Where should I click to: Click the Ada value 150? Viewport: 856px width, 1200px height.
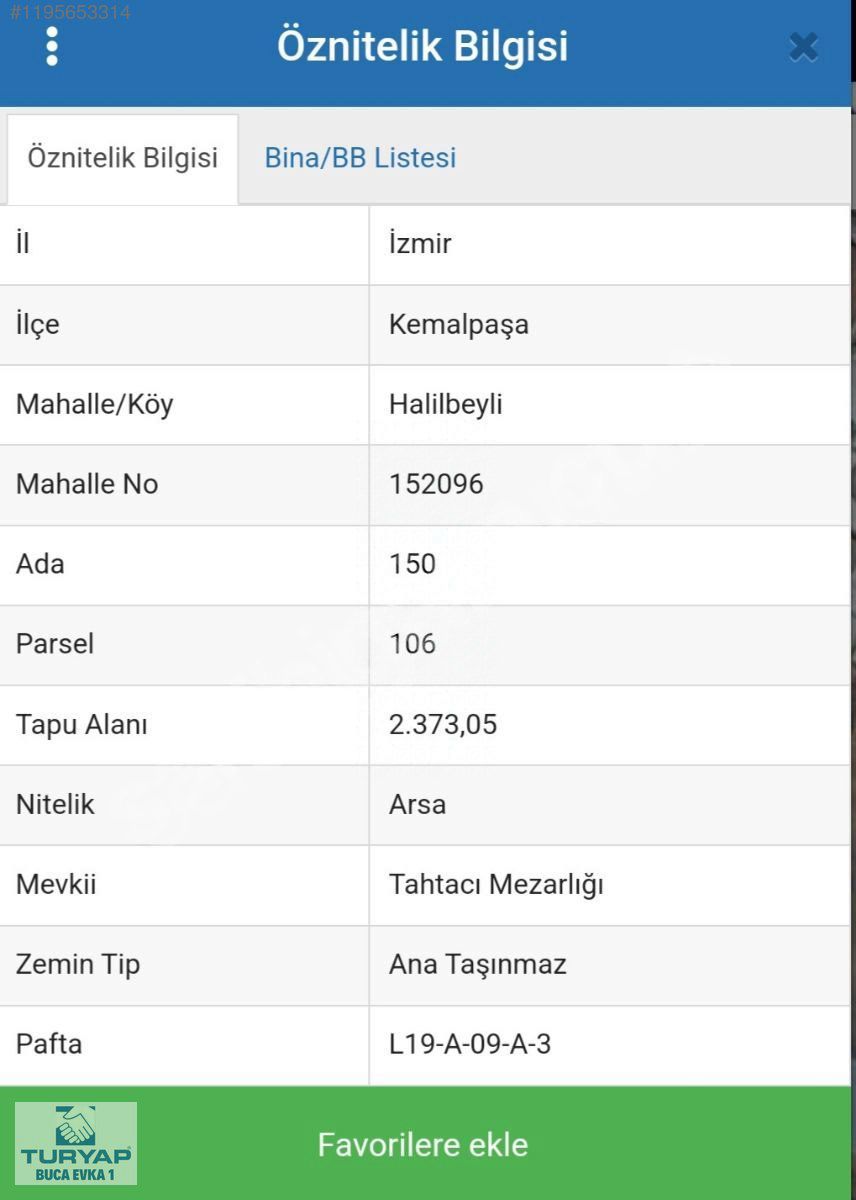tap(413, 565)
